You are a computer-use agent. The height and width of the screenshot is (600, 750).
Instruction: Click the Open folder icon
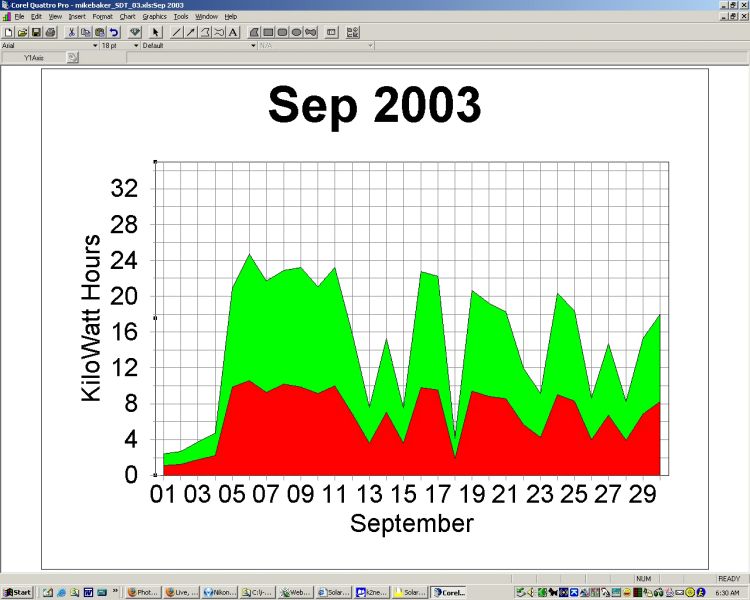[22, 32]
